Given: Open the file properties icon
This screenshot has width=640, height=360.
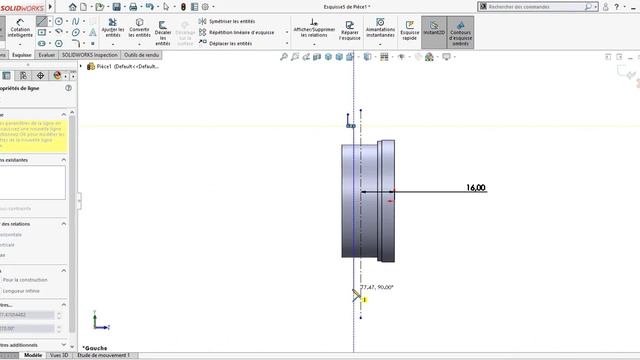Looking at the screenshot, I should click(195, 7).
